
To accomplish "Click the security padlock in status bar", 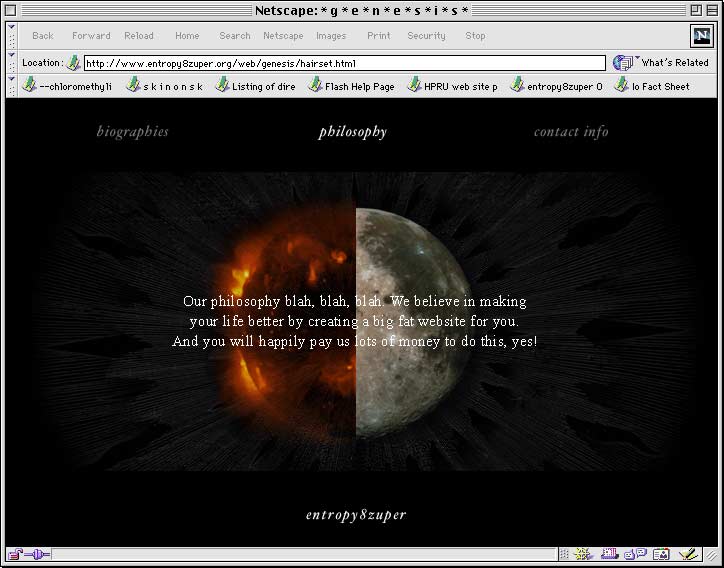I will coord(15,554).
